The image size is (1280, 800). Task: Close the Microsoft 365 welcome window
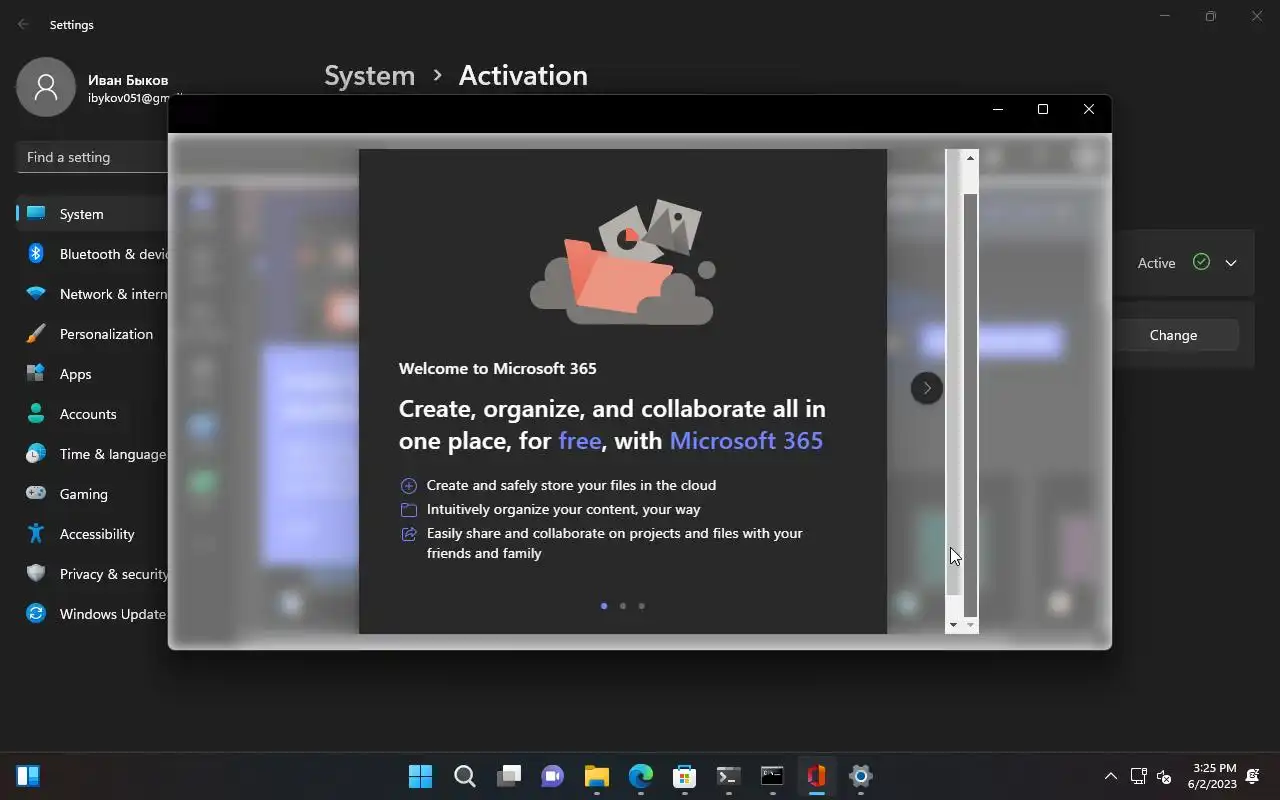(1089, 109)
